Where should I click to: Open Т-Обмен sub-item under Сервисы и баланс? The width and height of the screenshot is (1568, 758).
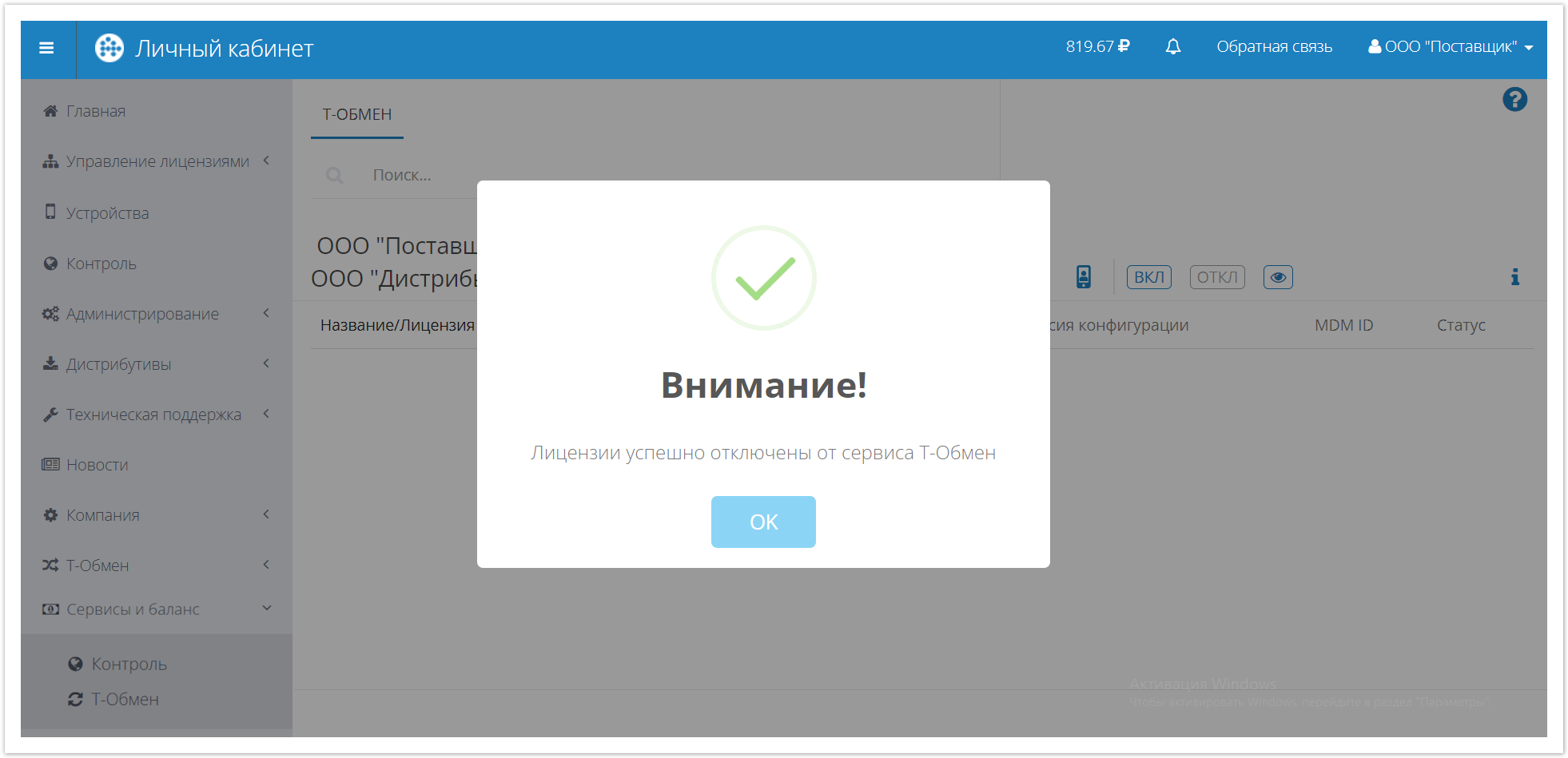[125, 700]
